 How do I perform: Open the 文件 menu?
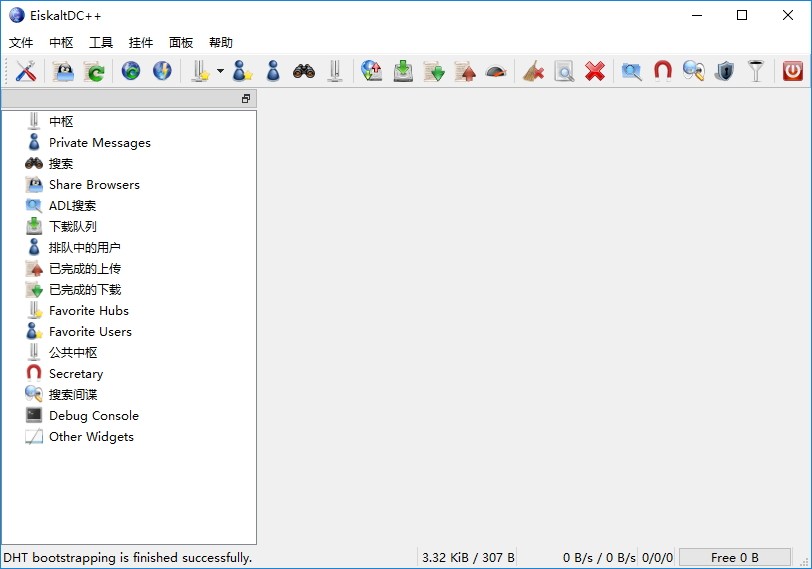pyautogui.click(x=21, y=42)
